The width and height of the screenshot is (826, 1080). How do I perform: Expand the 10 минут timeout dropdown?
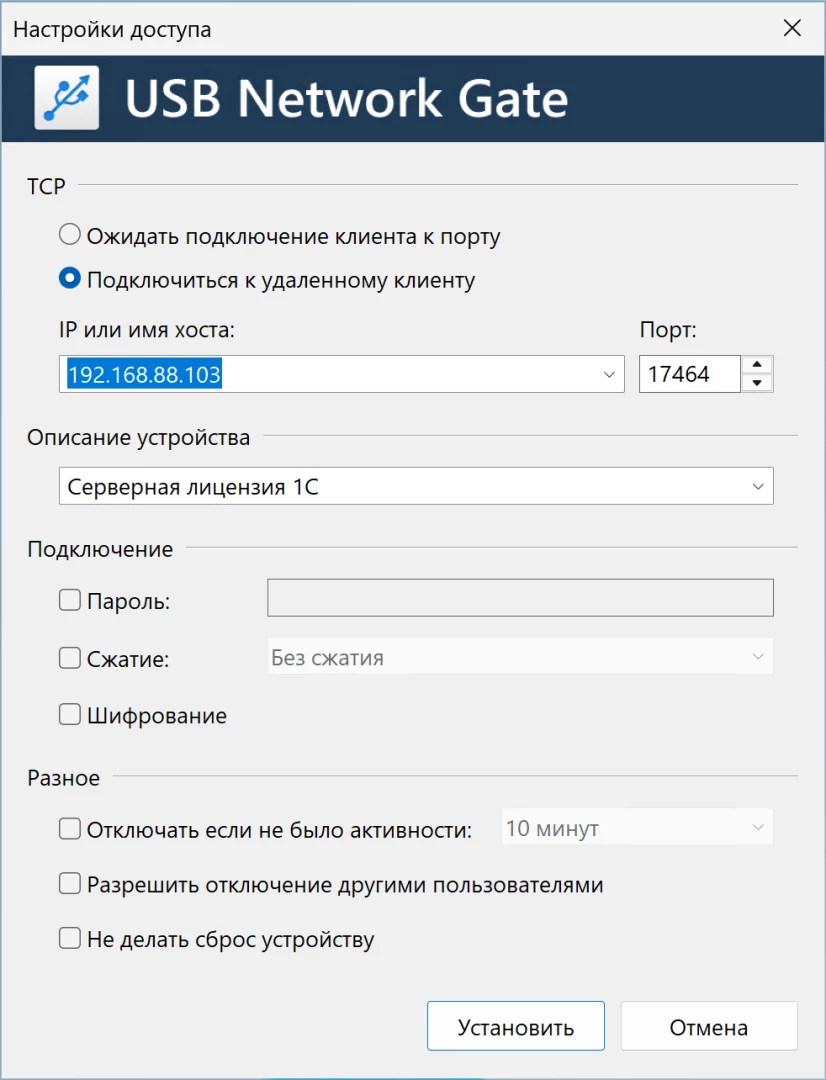(637, 829)
